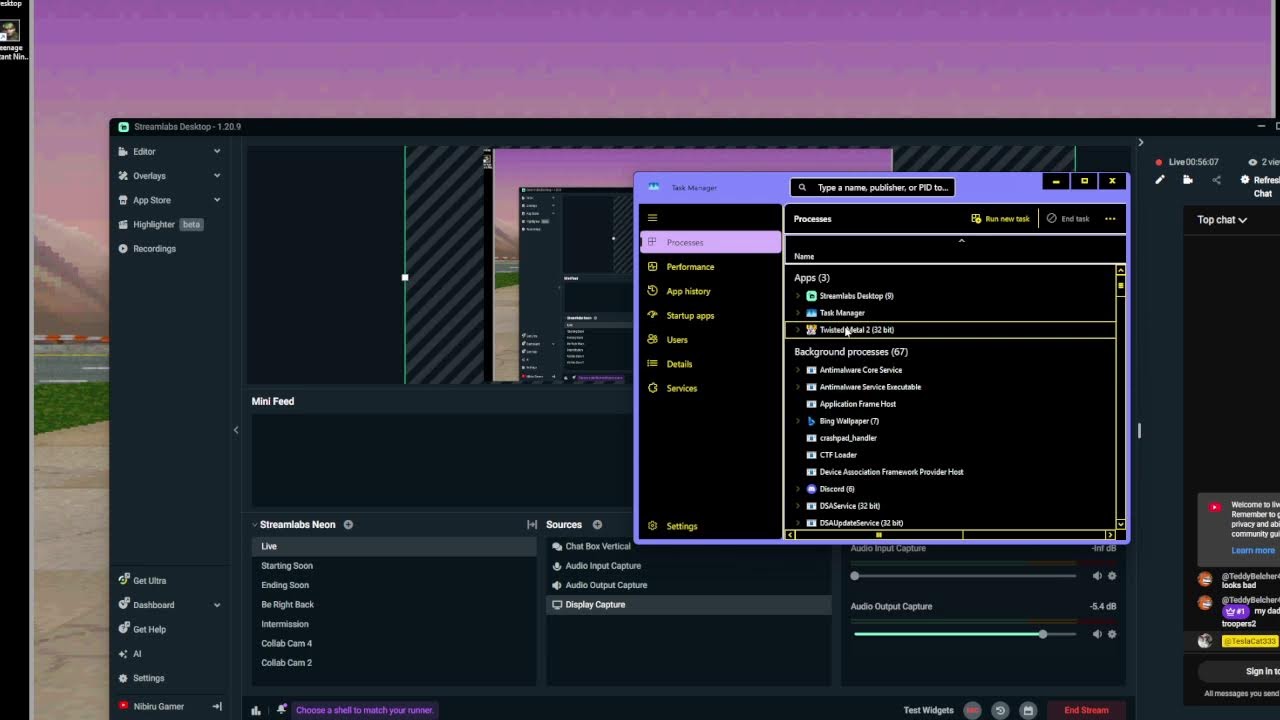
Task: Expand the Dashboard menu chevron
Action: [x=217, y=605]
